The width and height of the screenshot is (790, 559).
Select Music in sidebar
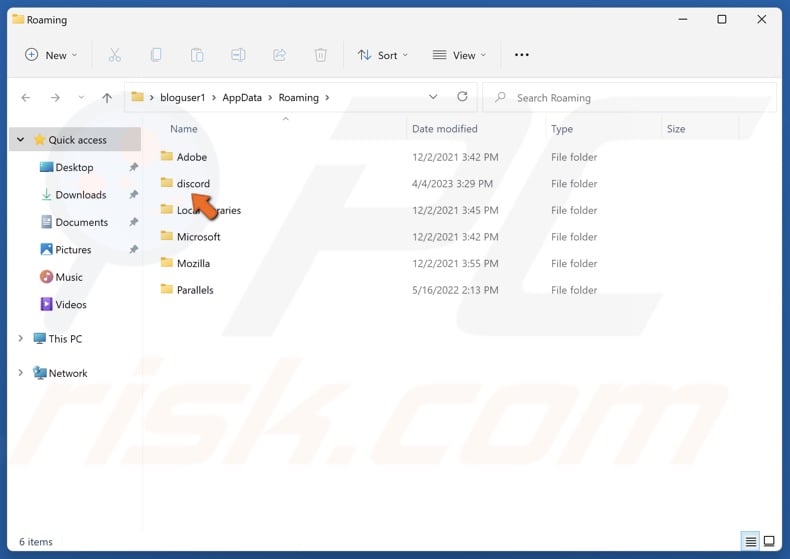[x=69, y=277]
